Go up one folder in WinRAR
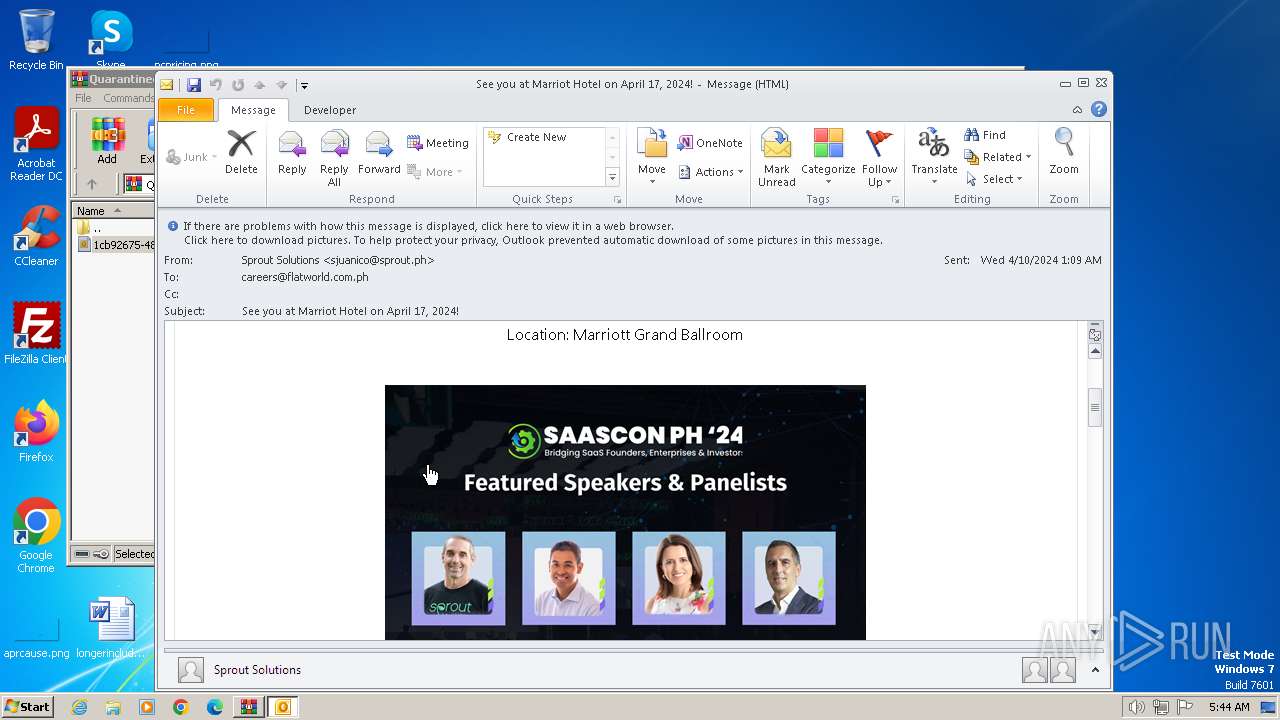Image resolution: width=1280 pixels, height=720 pixels. 92,184
